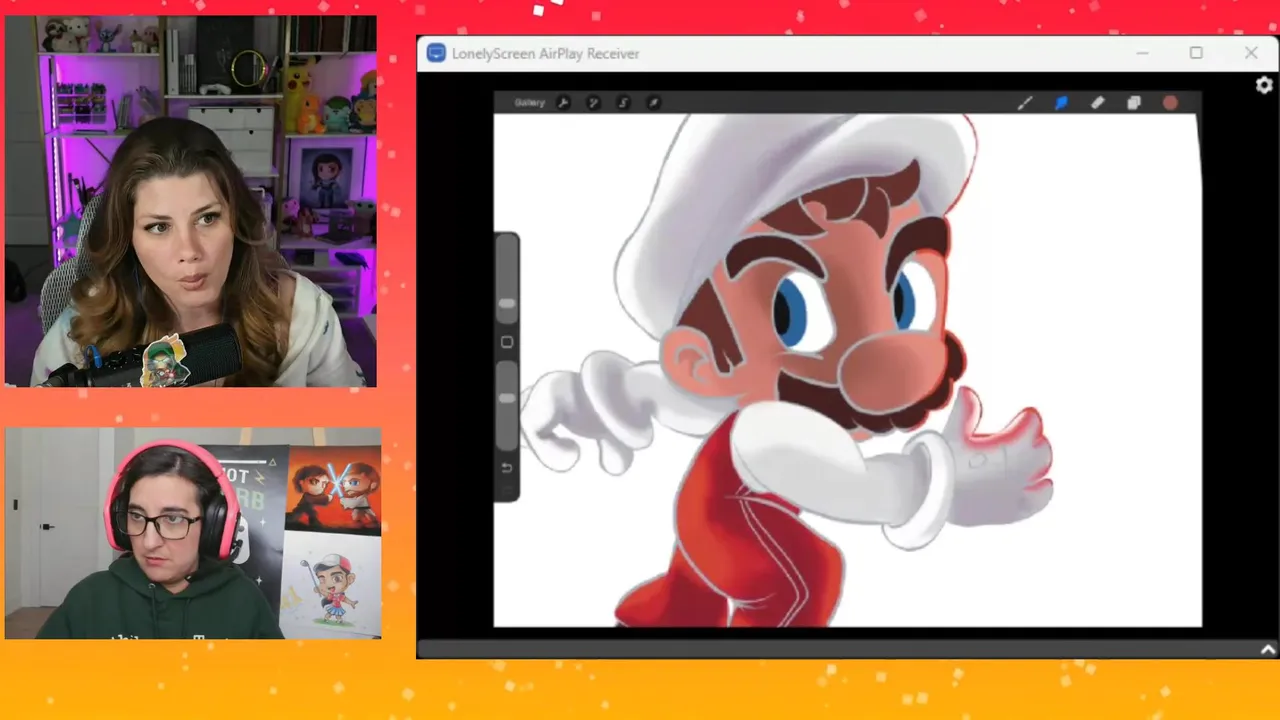Open the Adjustments magic wand menu
This screenshot has width=1280, height=720.
(x=593, y=103)
